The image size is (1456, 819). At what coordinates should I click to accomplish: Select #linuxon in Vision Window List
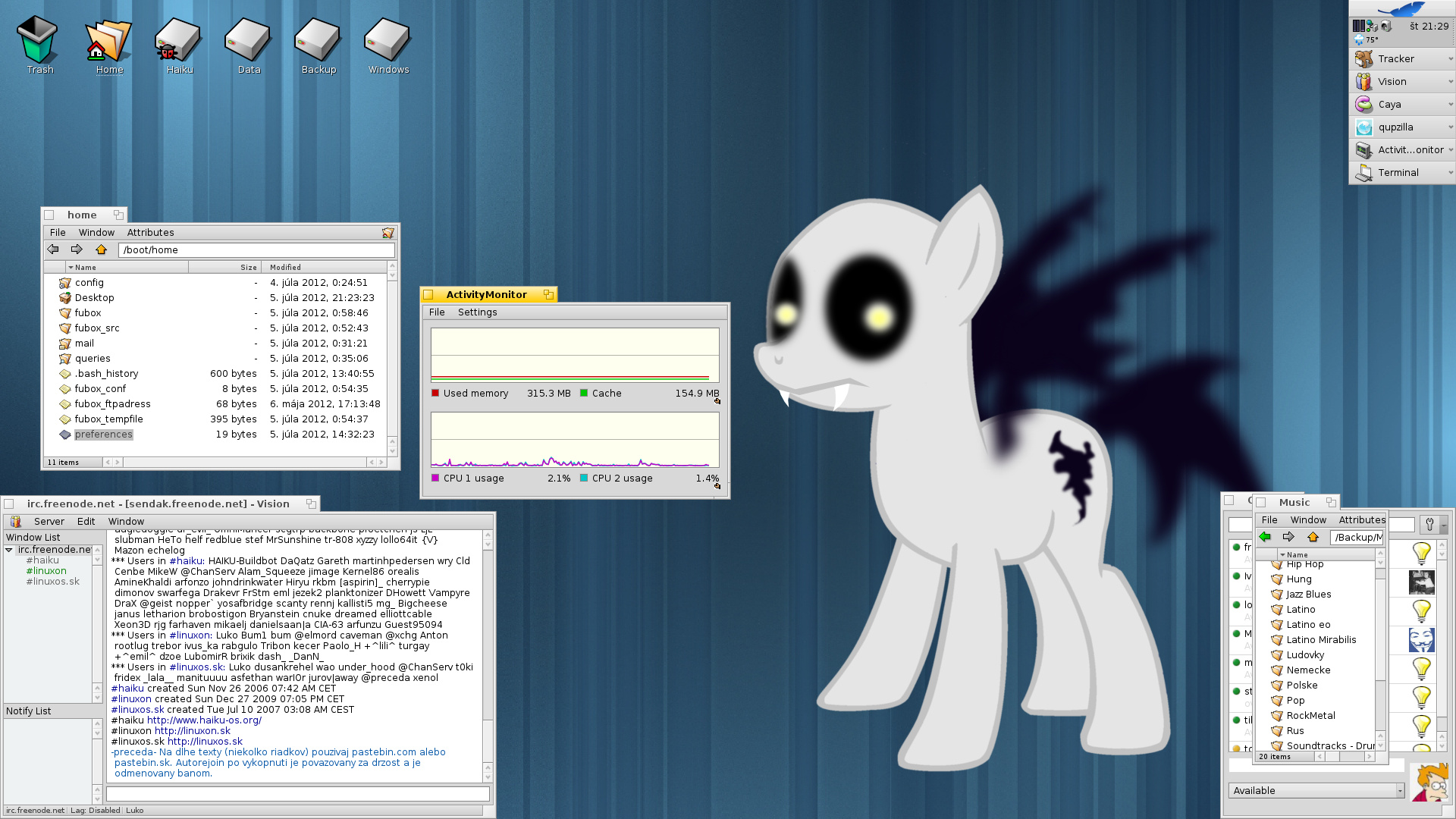point(46,571)
